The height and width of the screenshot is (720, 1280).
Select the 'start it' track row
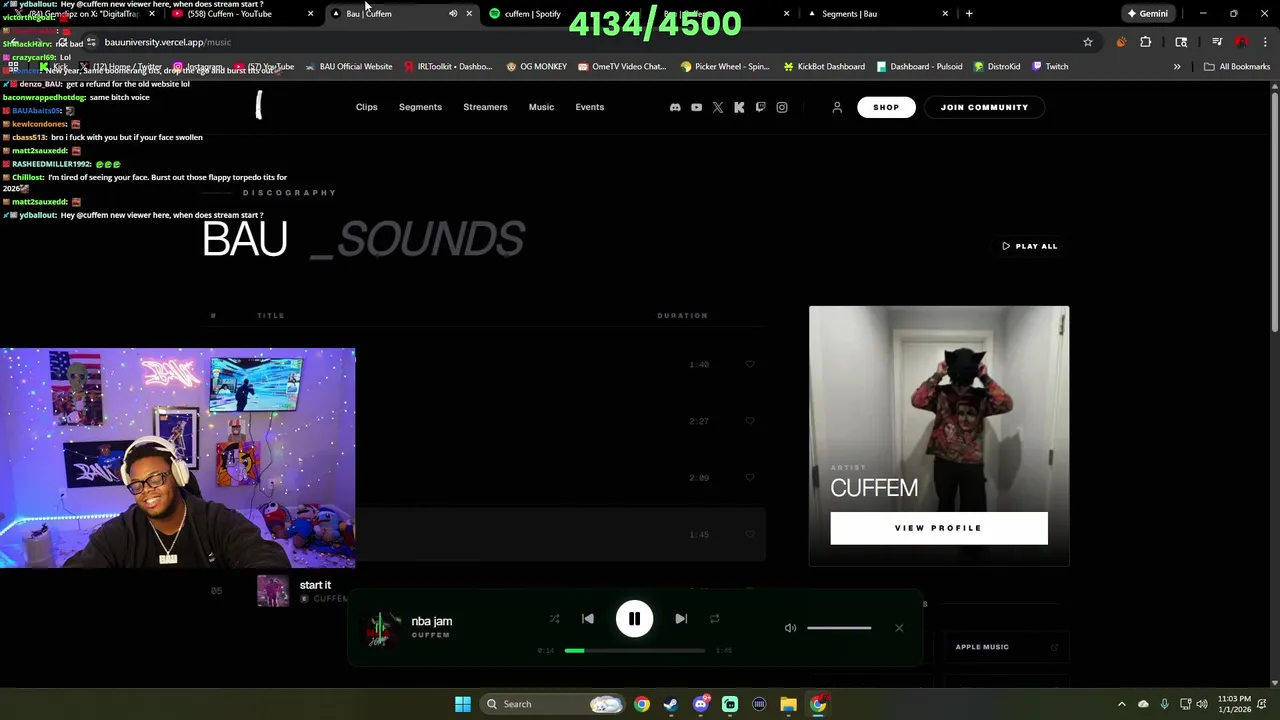click(483, 591)
